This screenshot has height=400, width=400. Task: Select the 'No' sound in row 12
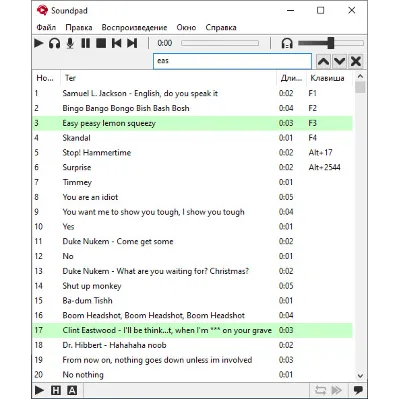[x=192, y=256]
